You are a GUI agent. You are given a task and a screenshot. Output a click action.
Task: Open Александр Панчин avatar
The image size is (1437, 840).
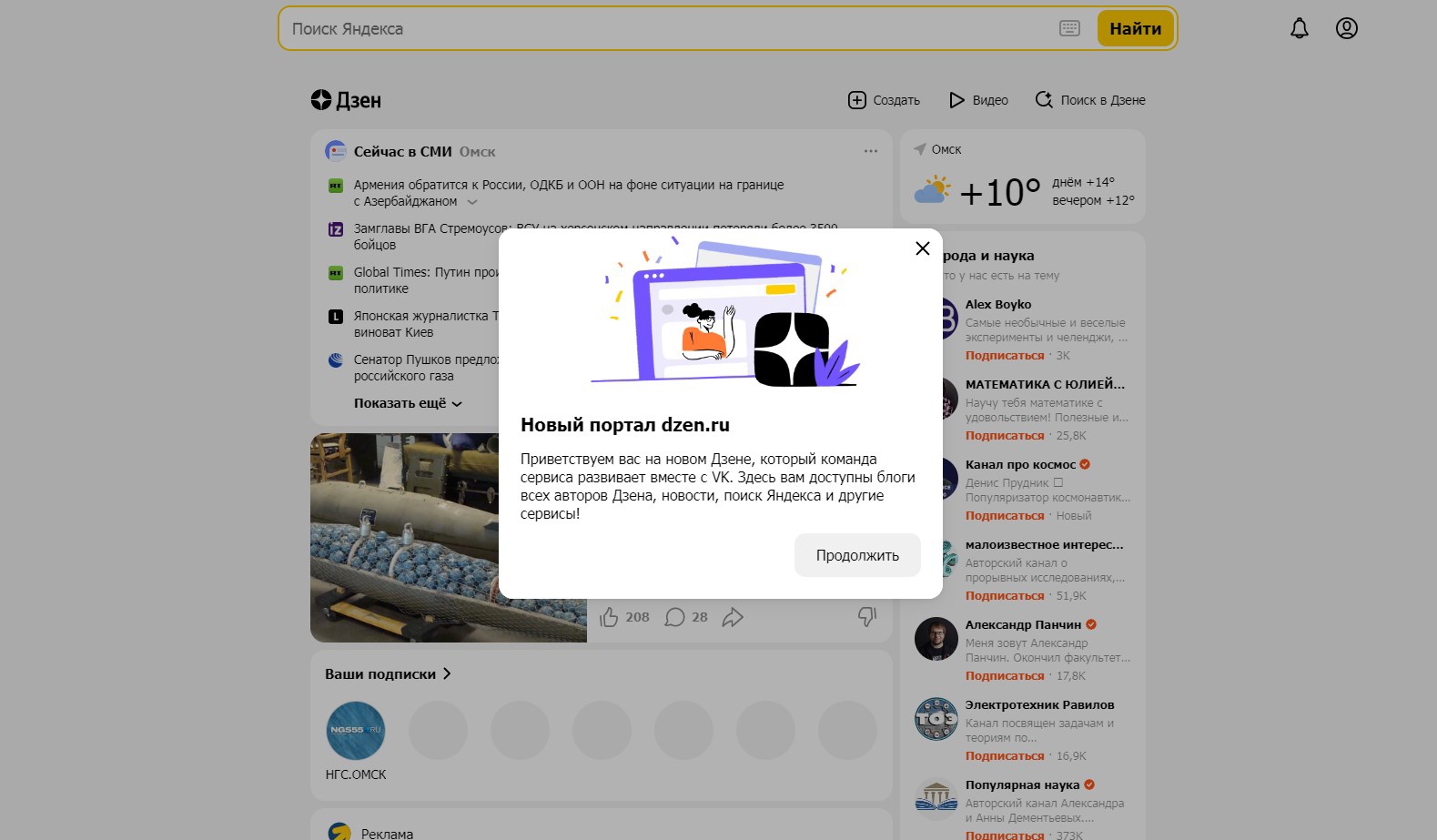pos(936,639)
